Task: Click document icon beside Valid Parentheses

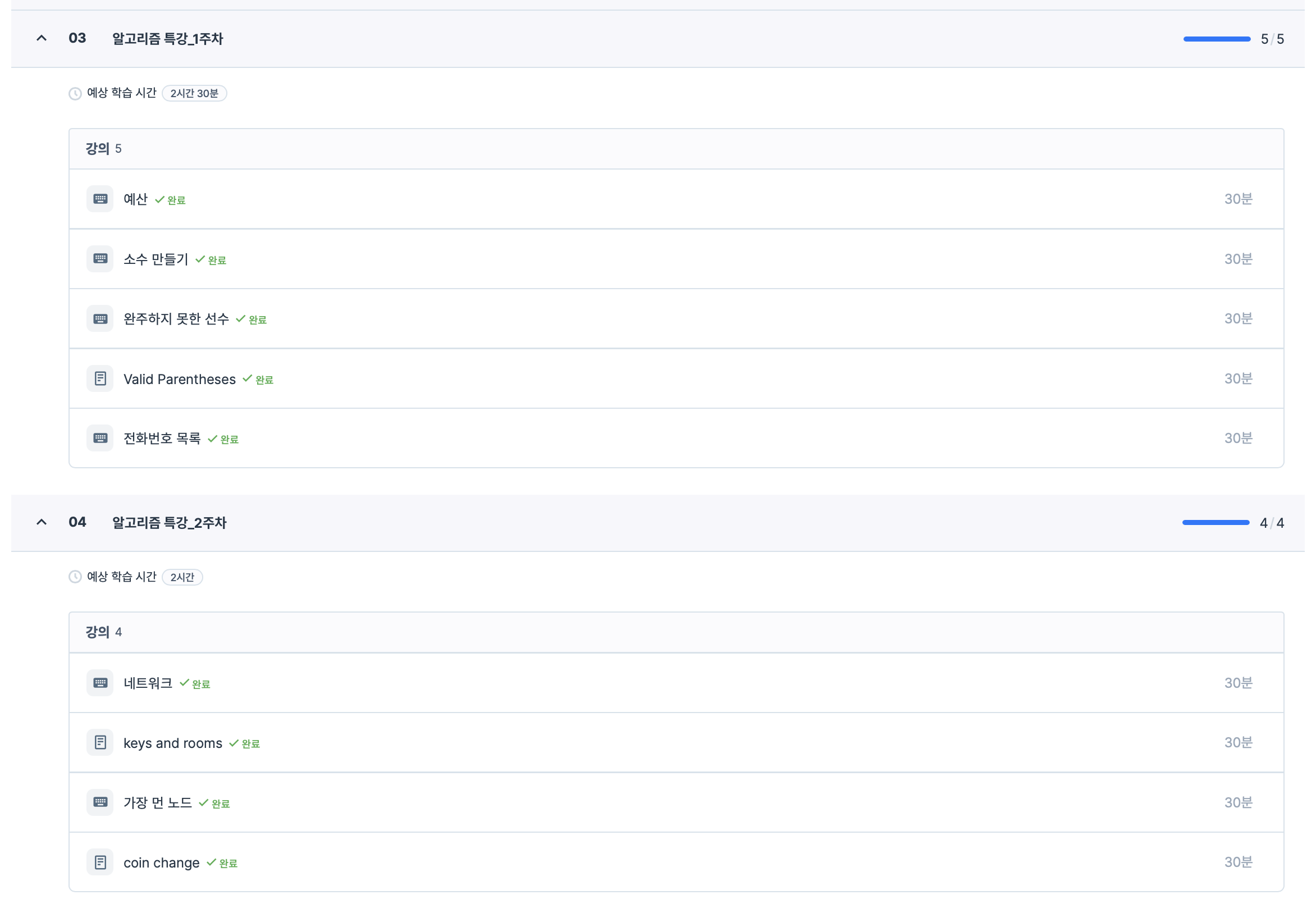Action: pos(100,378)
